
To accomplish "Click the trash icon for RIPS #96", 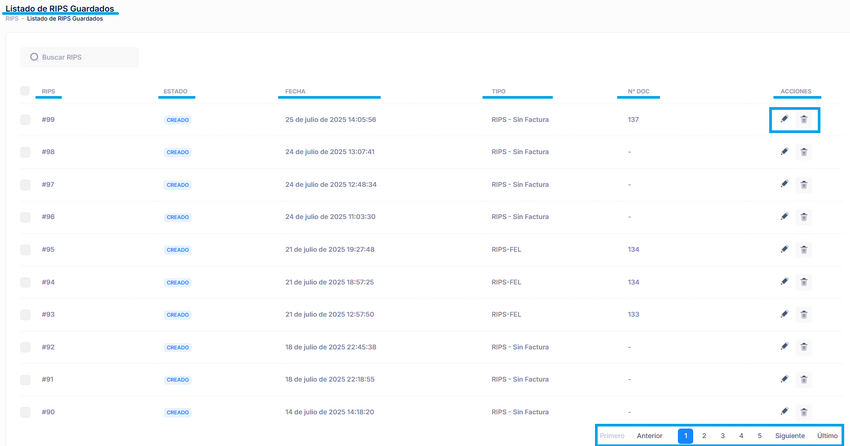I will pos(804,217).
